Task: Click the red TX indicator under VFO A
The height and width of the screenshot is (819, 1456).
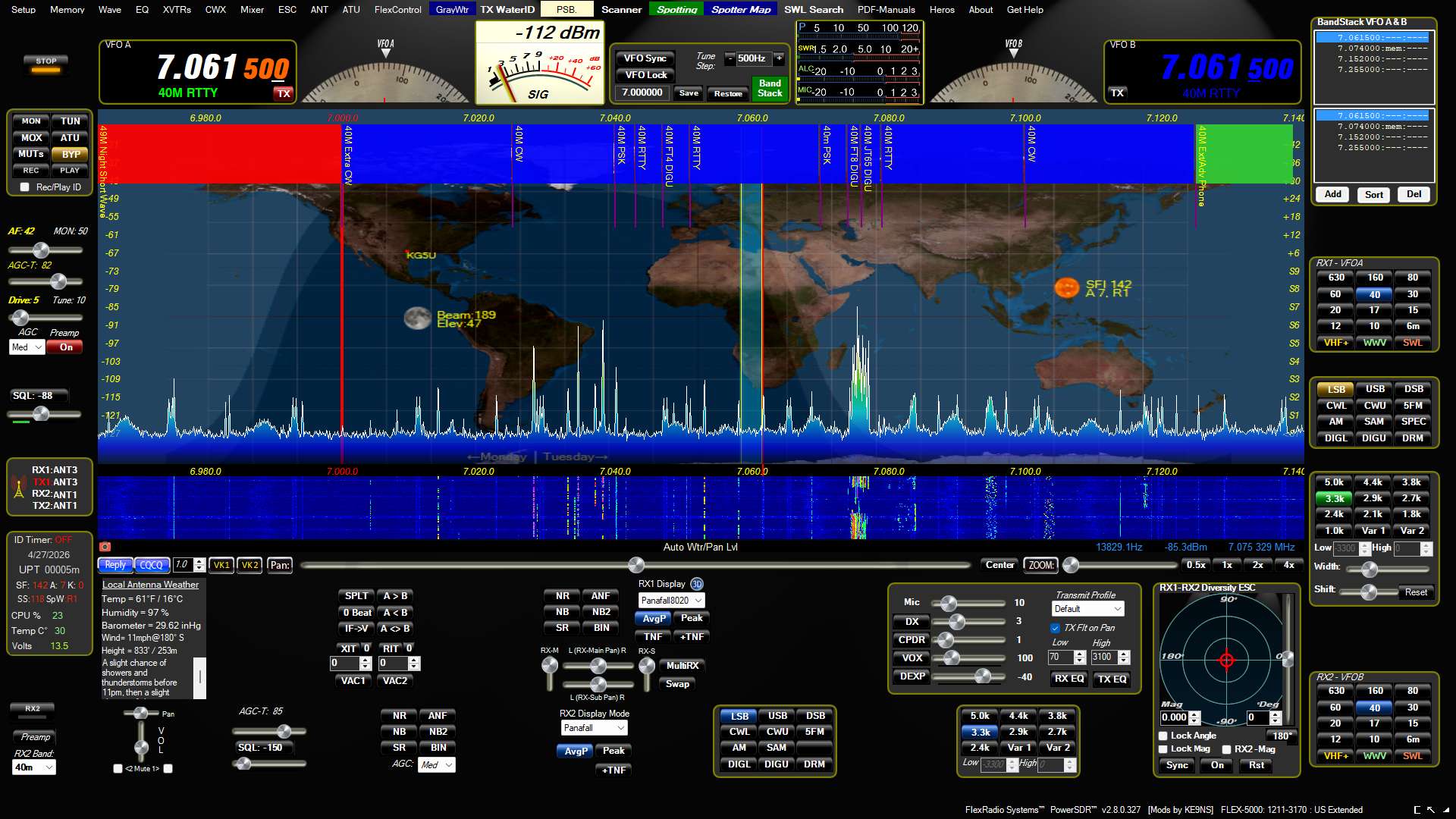Action: 284,93
